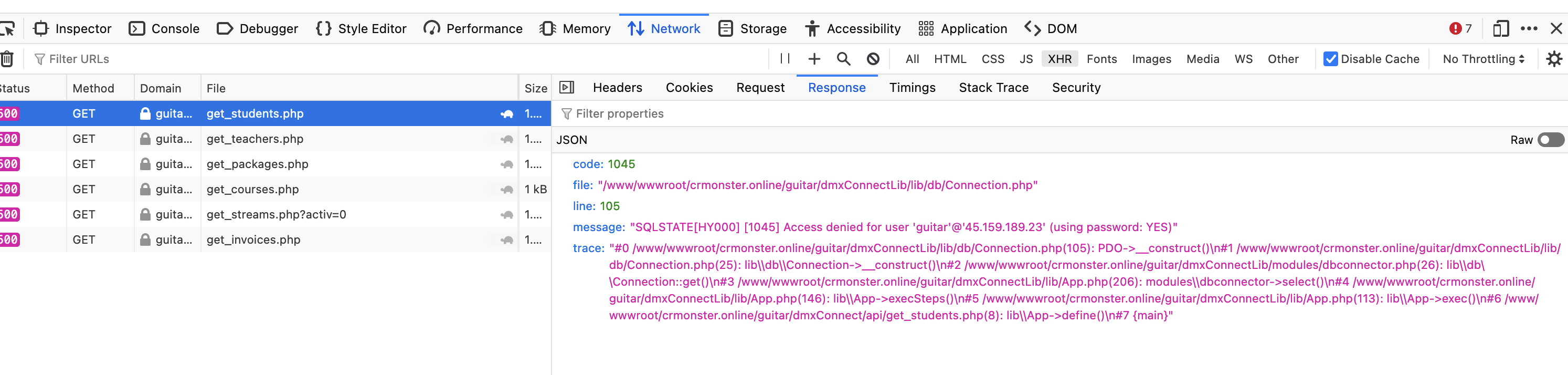1568x375 pixels.
Task: Collapse the request details pane toggle icon
Action: point(566,88)
